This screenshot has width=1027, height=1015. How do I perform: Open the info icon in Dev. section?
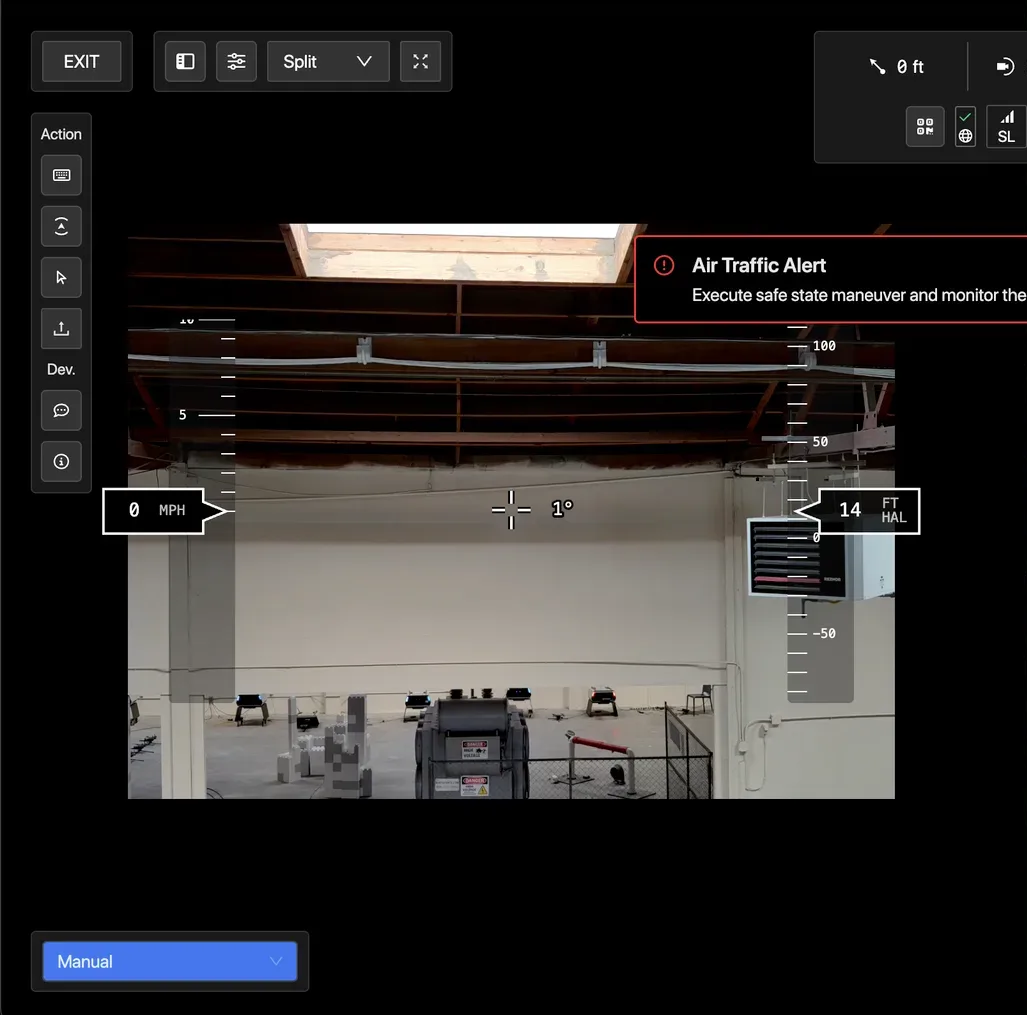point(61,461)
